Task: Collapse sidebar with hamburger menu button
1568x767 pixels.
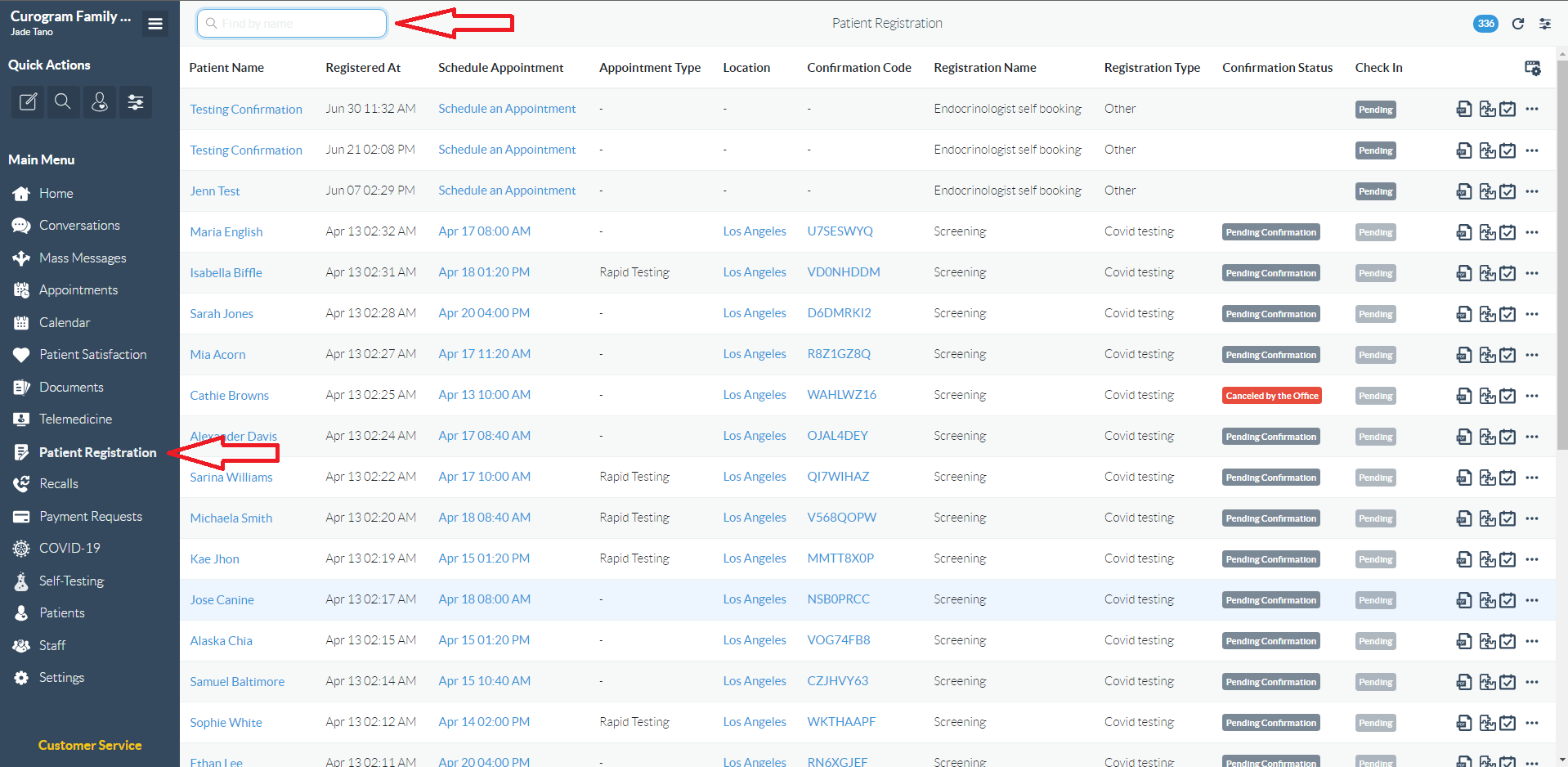Action: pos(155,24)
